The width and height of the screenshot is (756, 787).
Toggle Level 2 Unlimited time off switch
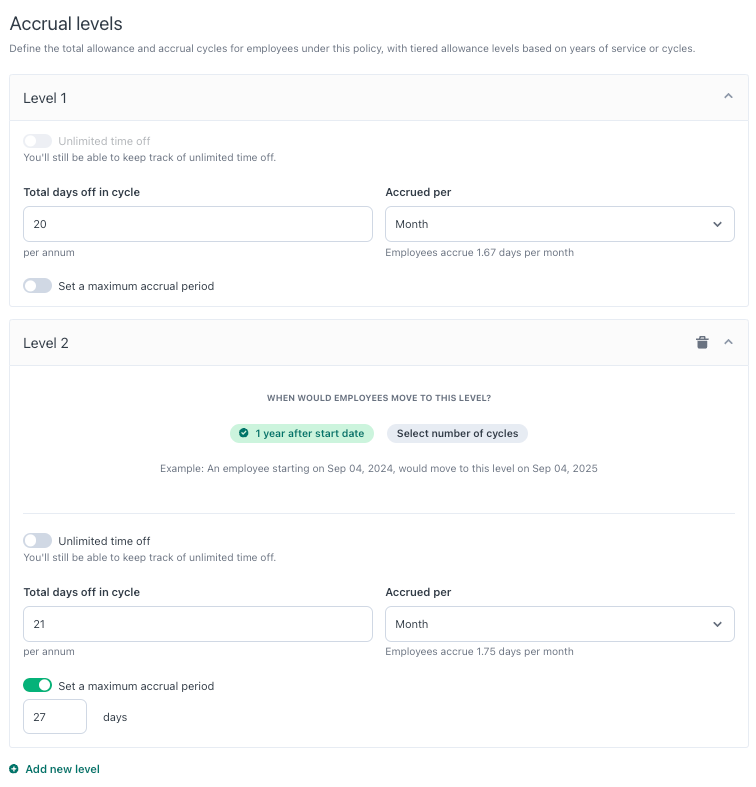(38, 541)
